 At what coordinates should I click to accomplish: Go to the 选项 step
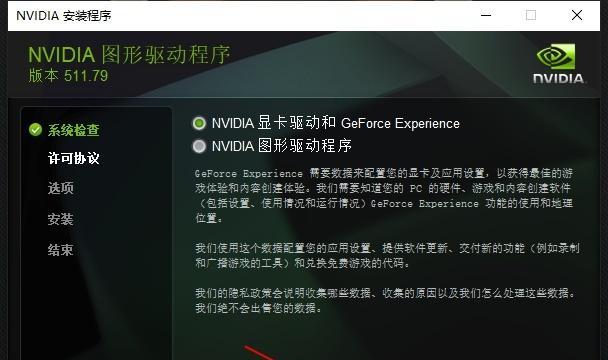click(x=60, y=188)
